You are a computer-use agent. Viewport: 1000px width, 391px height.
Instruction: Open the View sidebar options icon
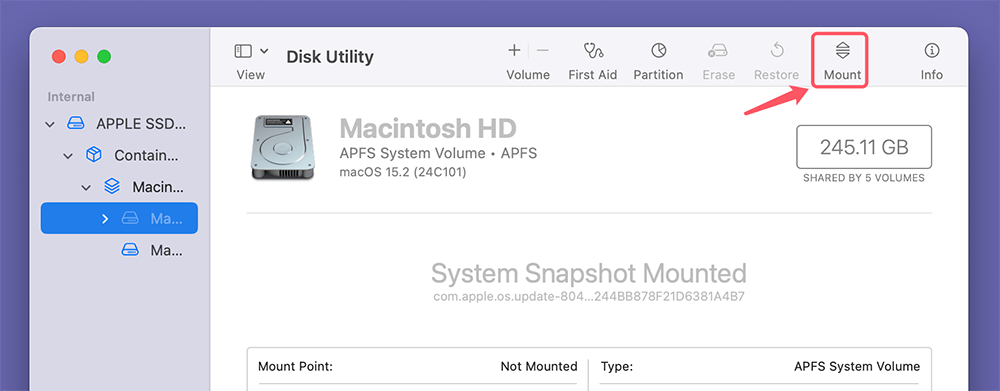click(x=243, y=50)
